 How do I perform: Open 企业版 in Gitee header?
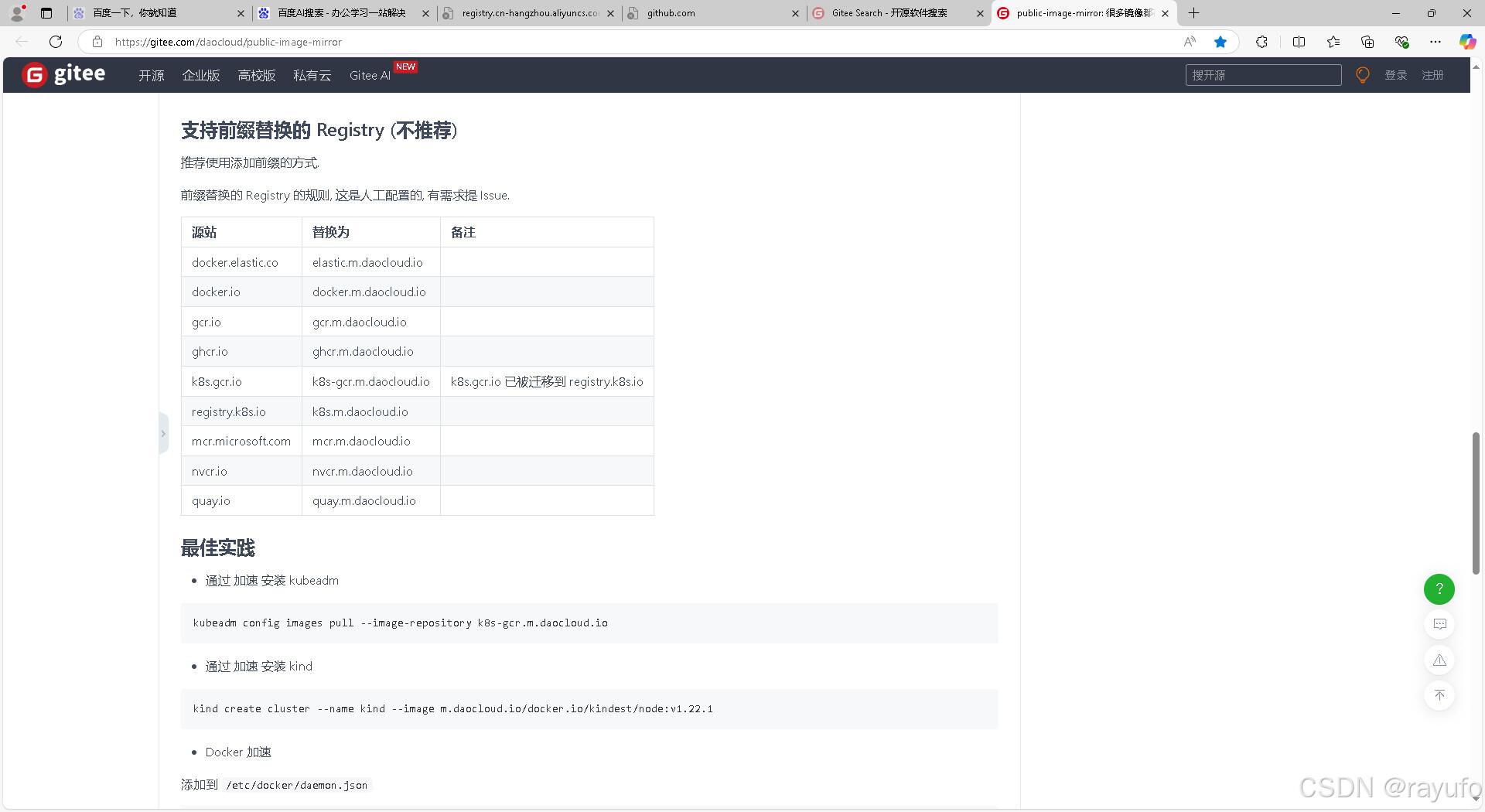coord(201,75)
